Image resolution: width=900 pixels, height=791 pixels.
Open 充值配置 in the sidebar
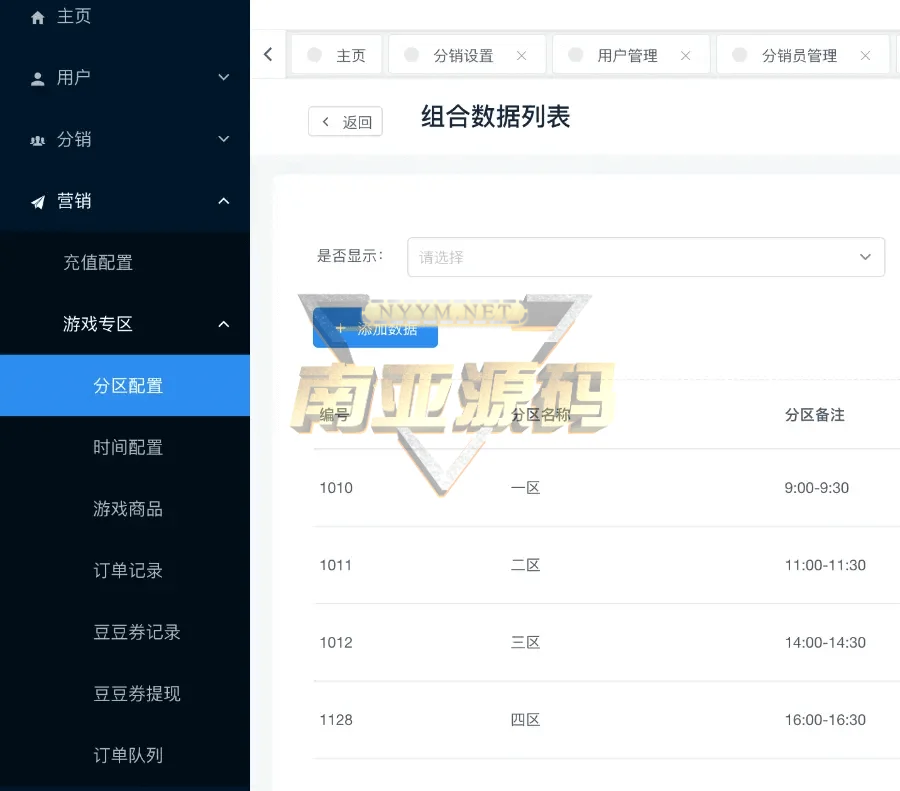(x=98, y=263)
